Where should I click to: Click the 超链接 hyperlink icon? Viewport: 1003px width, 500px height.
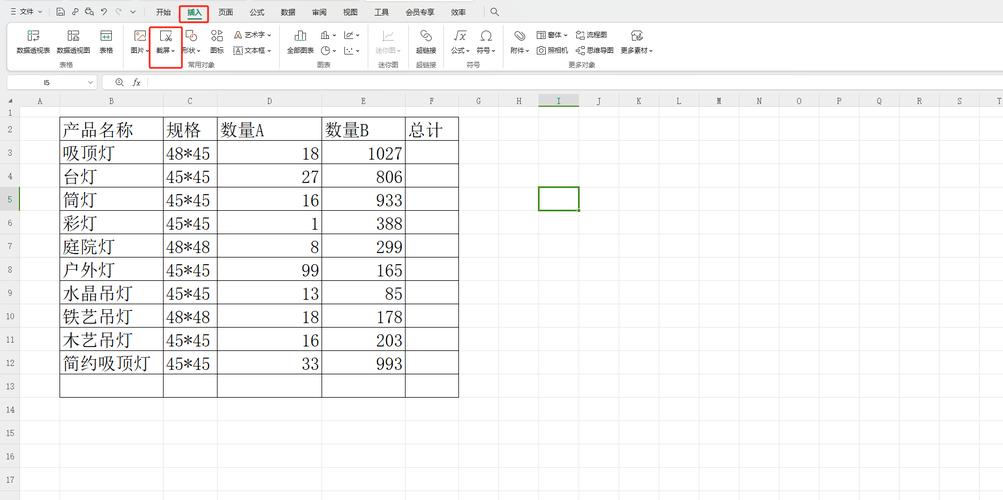(x=426, y=41)
